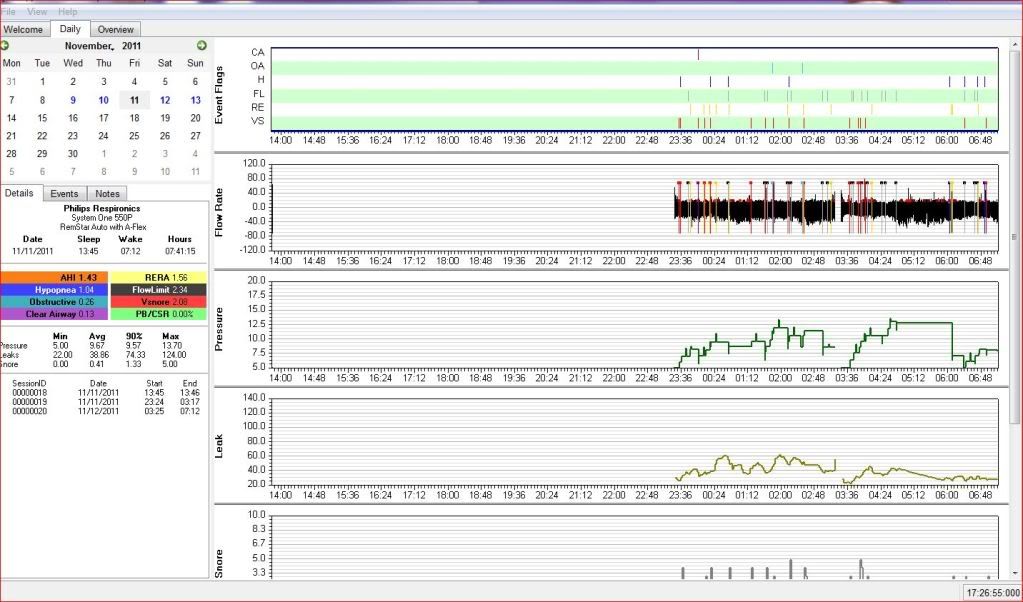Viewport: 1023px width, 602px height.
Task: Go to previous month in calendar
Action: [5, 46]
